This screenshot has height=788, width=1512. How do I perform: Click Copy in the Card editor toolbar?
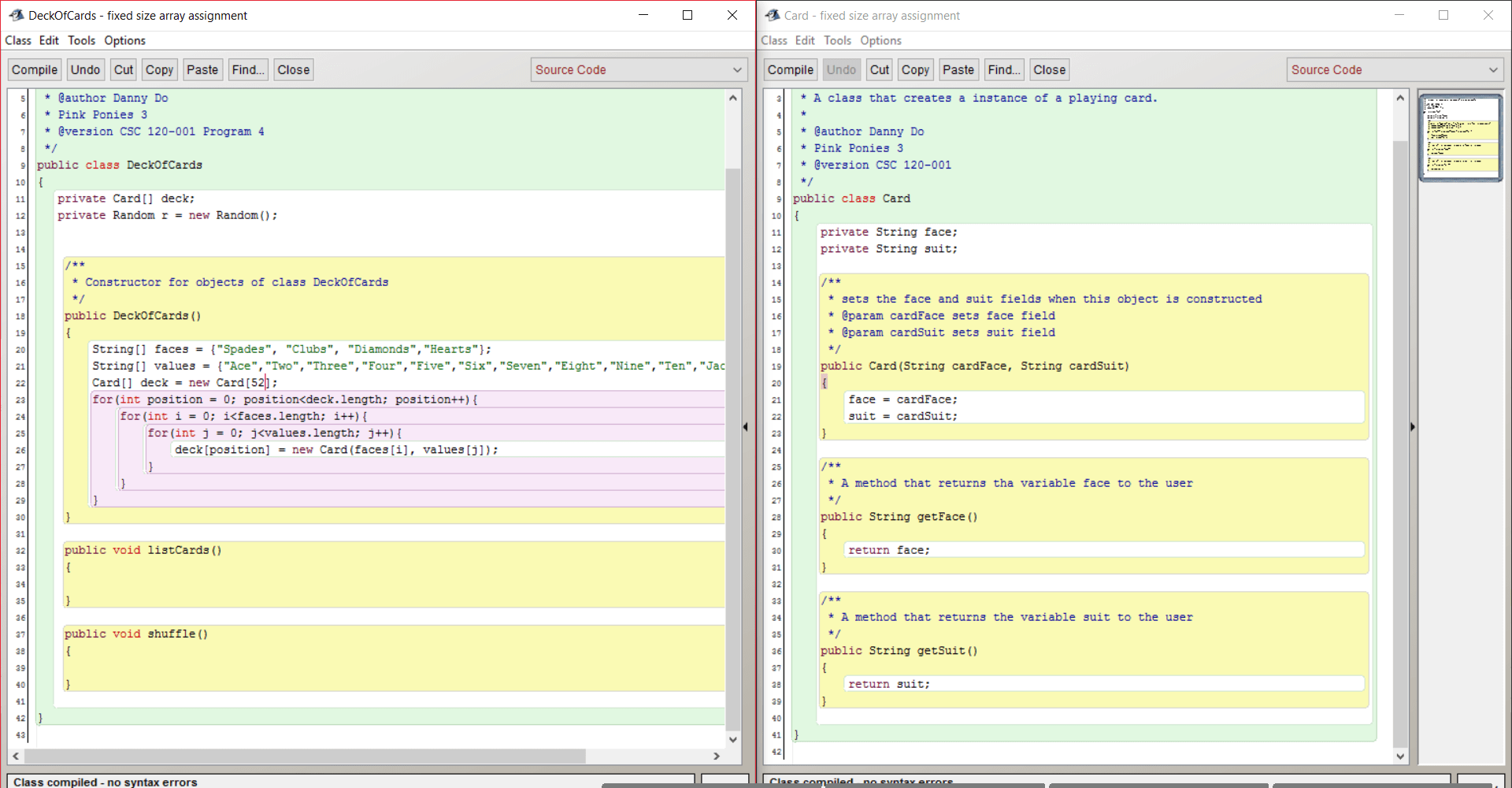[x=914, y=69]
